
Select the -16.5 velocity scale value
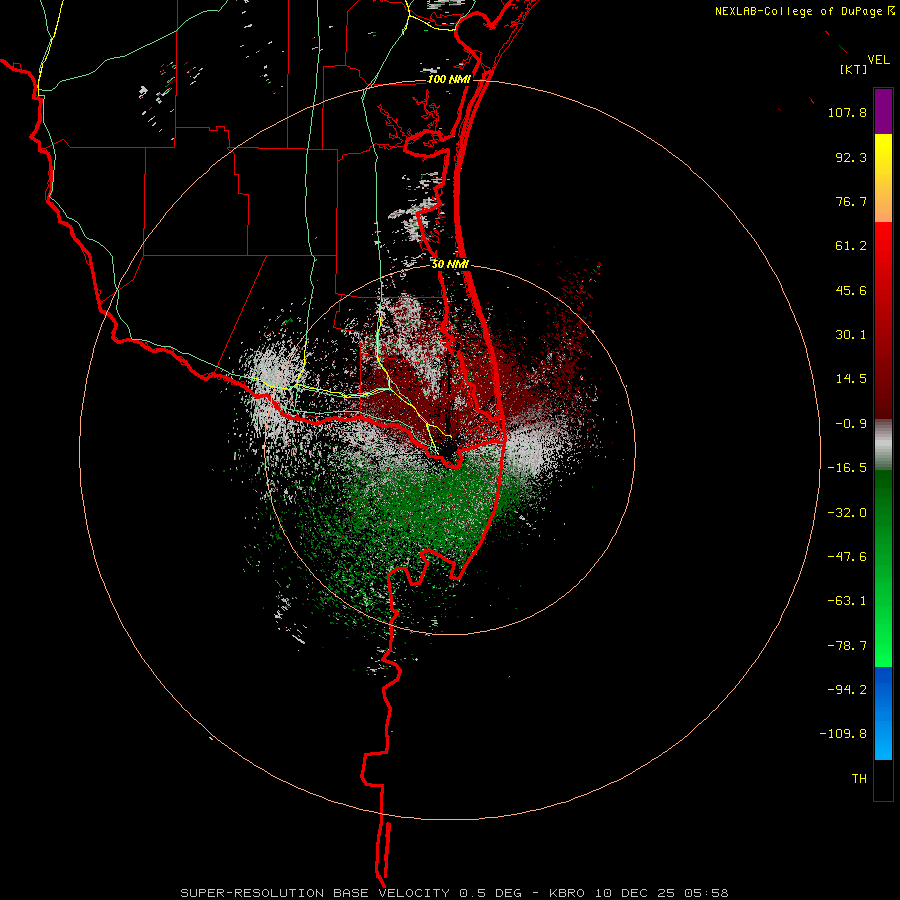847,468
